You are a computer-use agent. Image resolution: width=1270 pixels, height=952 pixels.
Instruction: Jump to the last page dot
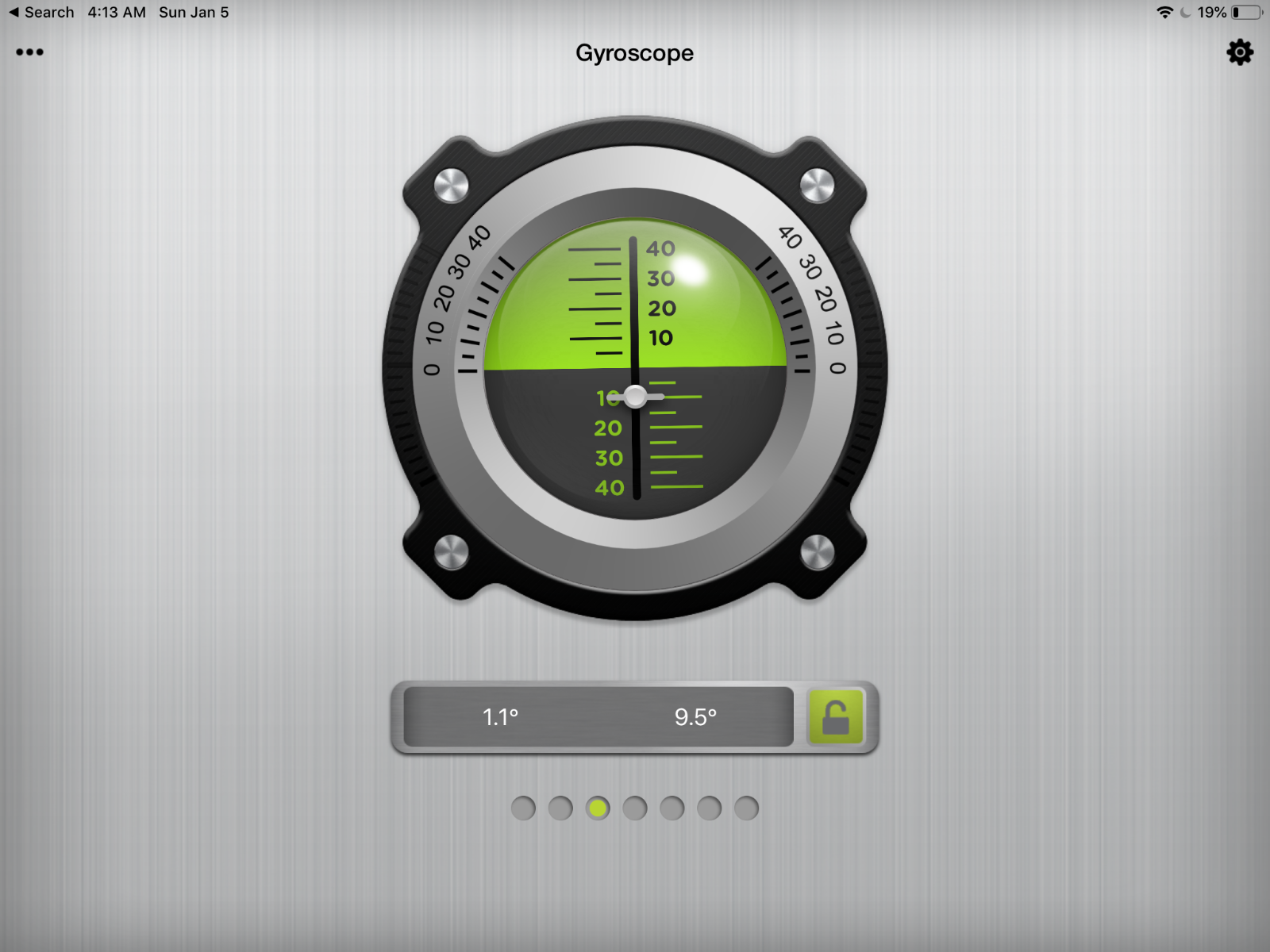(x=746, y=808)
